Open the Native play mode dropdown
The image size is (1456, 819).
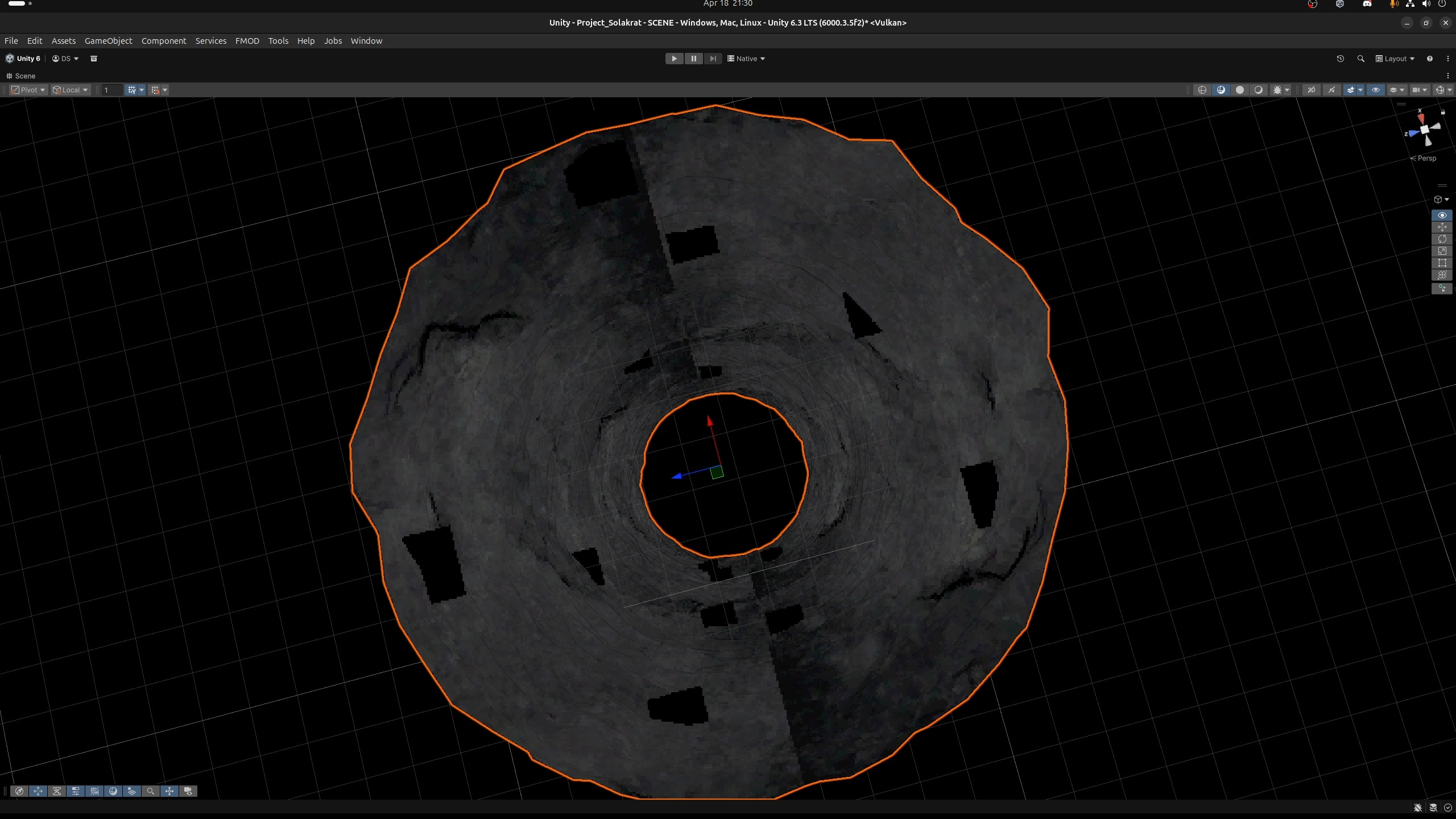pyautogui.click(x=746, y=59)
